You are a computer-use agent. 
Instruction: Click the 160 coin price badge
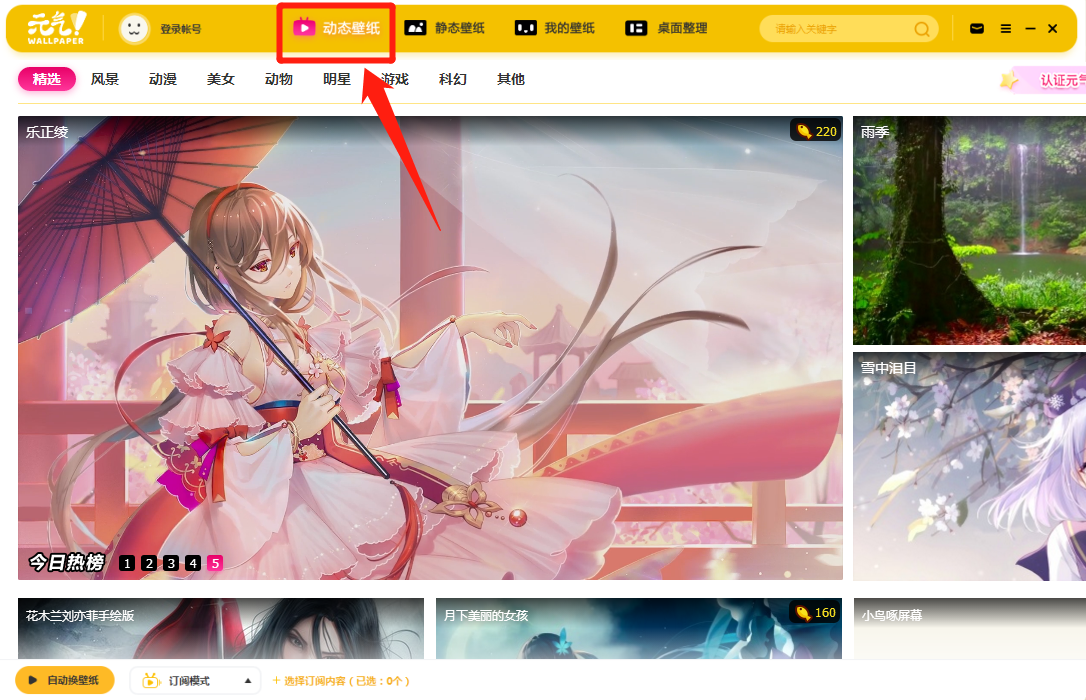point(815,613)
